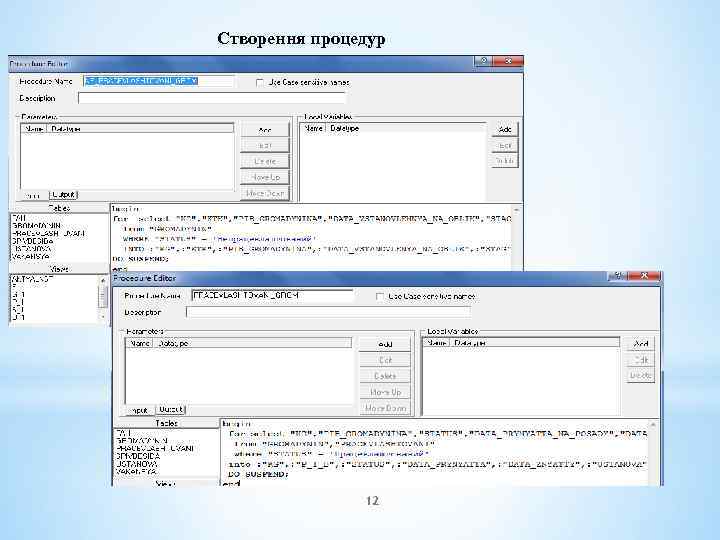Click Local Variables Edit button in front window

641,360
